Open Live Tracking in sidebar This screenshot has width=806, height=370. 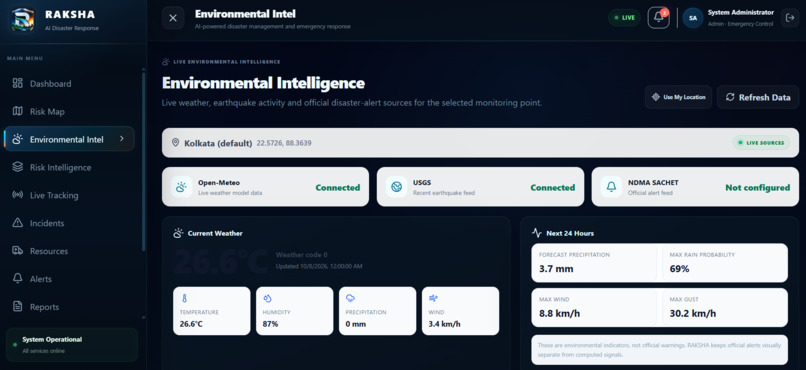69,195
